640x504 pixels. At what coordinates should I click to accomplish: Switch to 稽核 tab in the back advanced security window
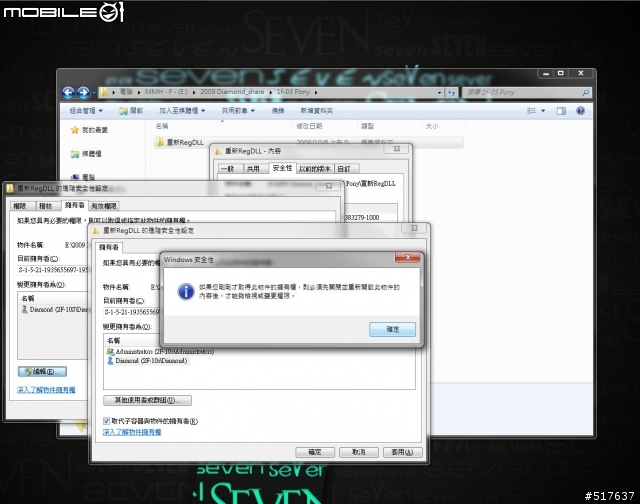[48, 206]
